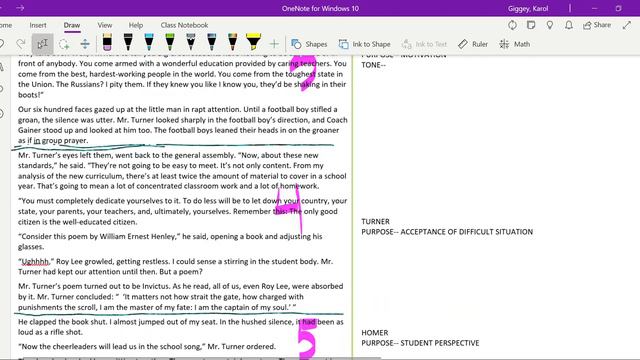Click the grayed Ink to Text button
The height and width of the screenshot is (360, 640).
click(424, 44)
